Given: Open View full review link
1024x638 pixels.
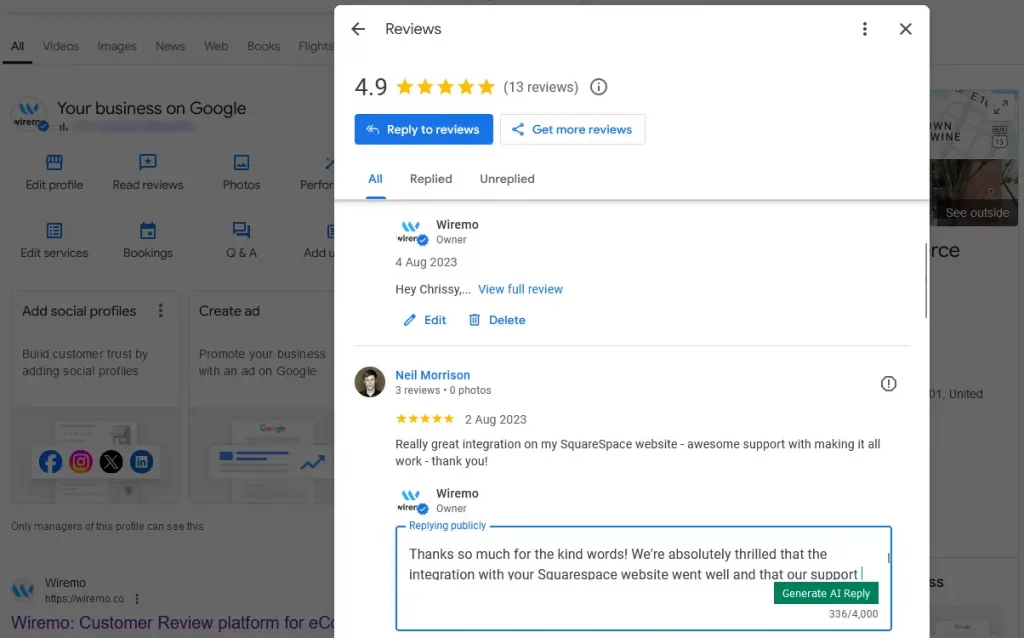Looking at the screenshot, I should [x=520, y=289].
